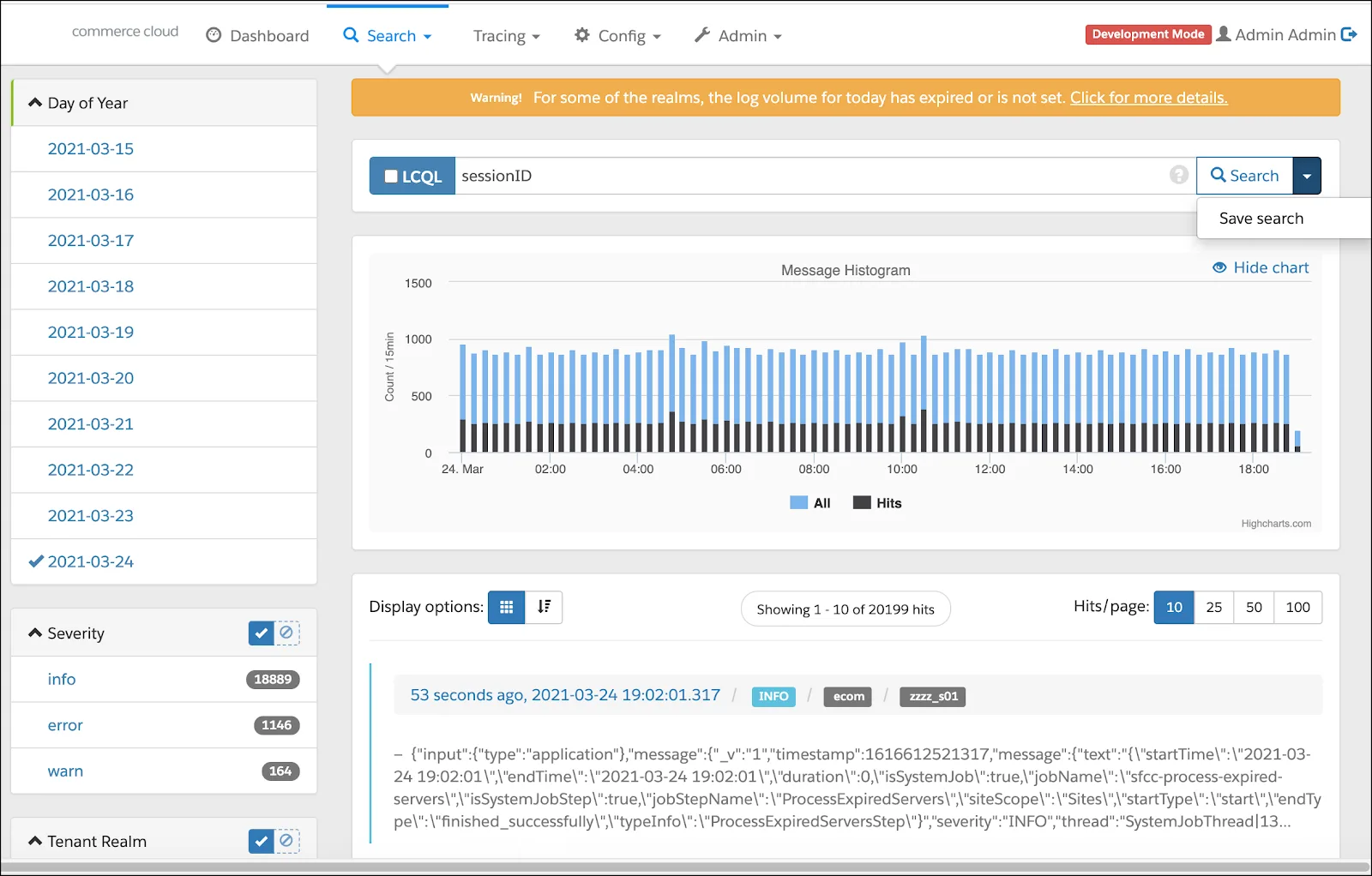Set hits per page to 10
1372x876 pixels.
(1174, 607)
